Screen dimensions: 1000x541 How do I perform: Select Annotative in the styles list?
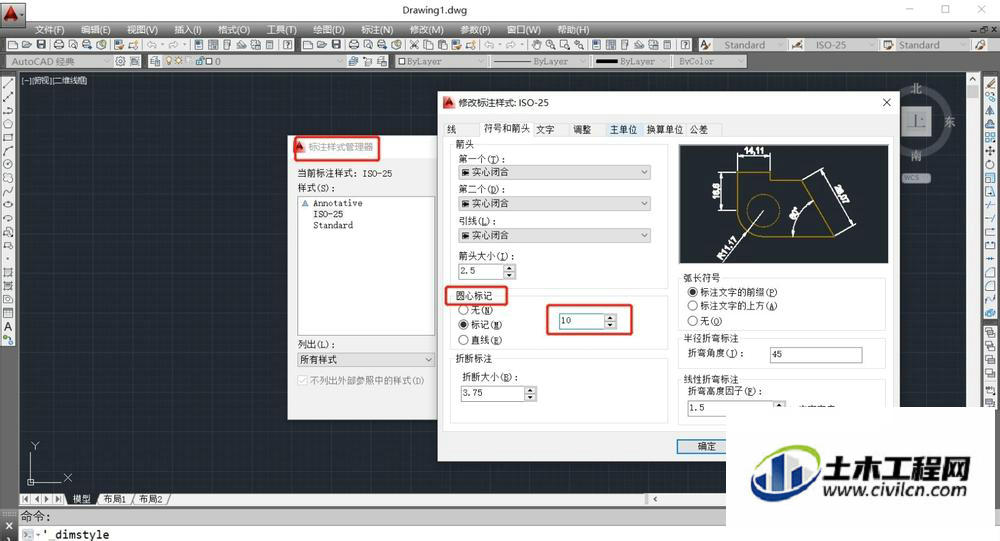(337, 203)
